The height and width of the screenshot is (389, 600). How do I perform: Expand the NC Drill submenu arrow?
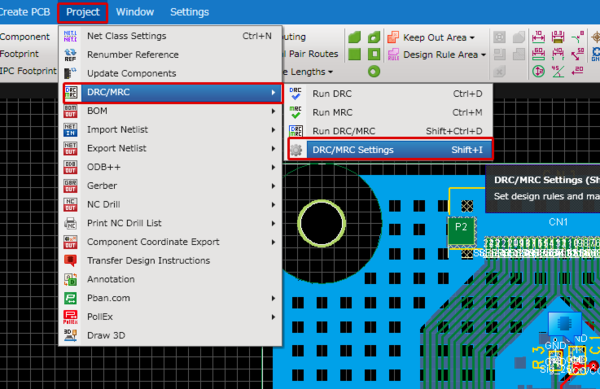pos(273,205)
